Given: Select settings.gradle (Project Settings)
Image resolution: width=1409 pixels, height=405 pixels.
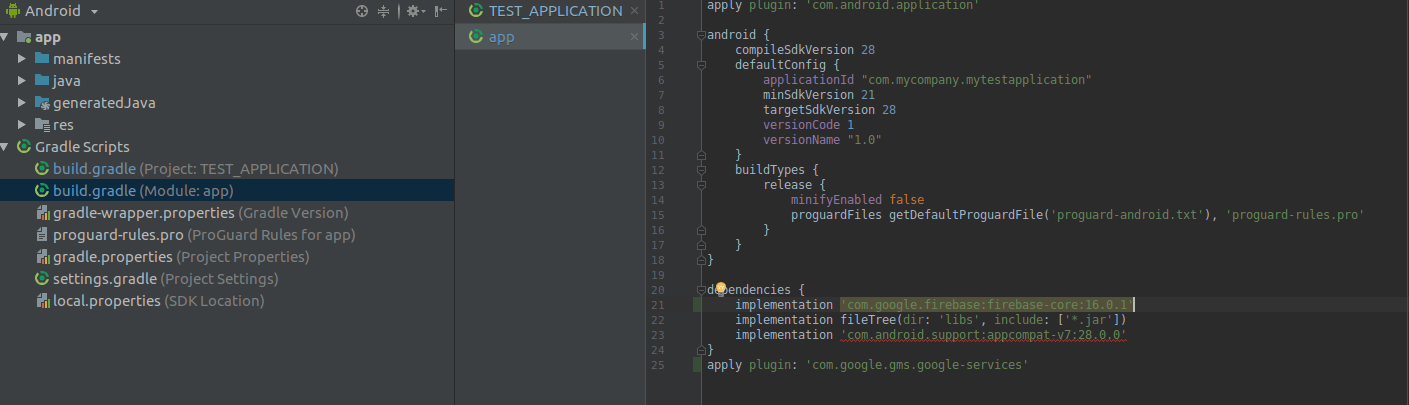Looking at the screenshot, I should 166,279.
